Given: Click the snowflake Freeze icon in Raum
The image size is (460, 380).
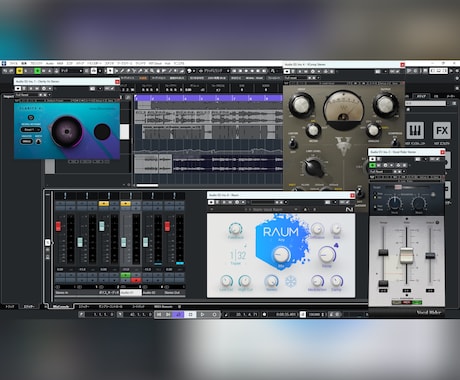Looking at the screenshot, I should tap(291, 282).
